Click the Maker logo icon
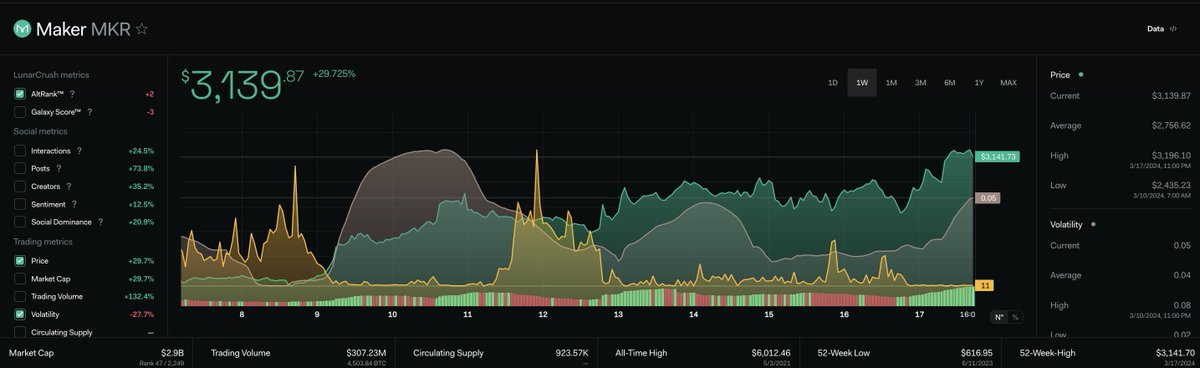 [x=22, y=30]
